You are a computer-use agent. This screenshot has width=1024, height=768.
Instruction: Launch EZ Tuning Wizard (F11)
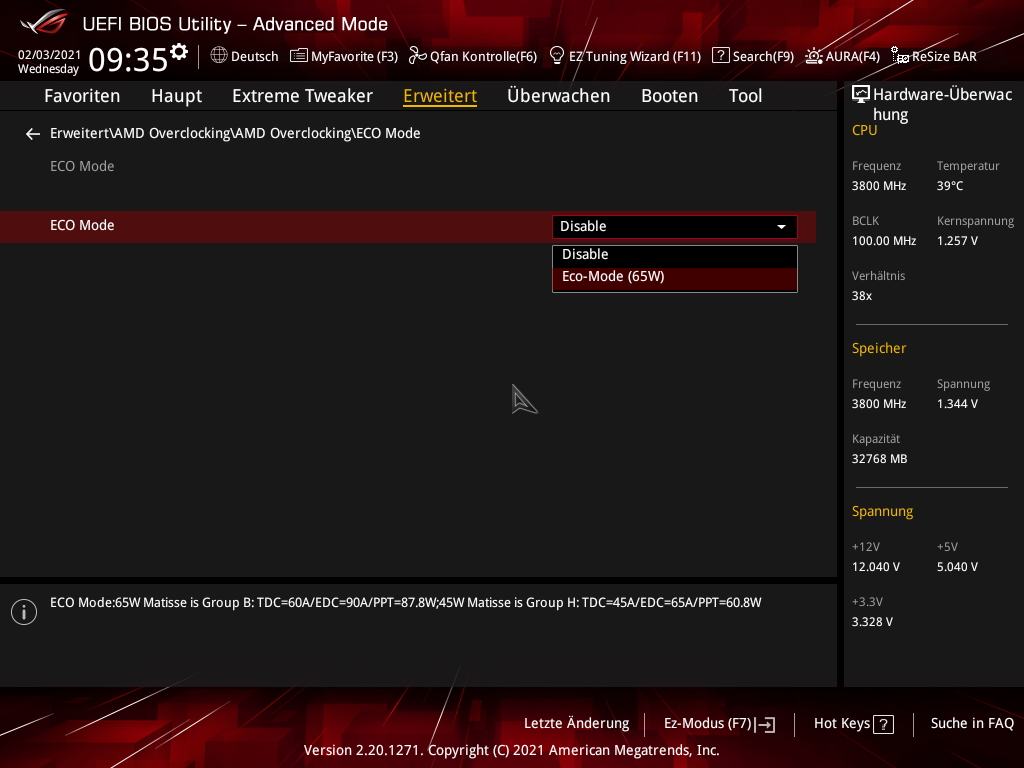pyautogui.click(x=625, y=56)
